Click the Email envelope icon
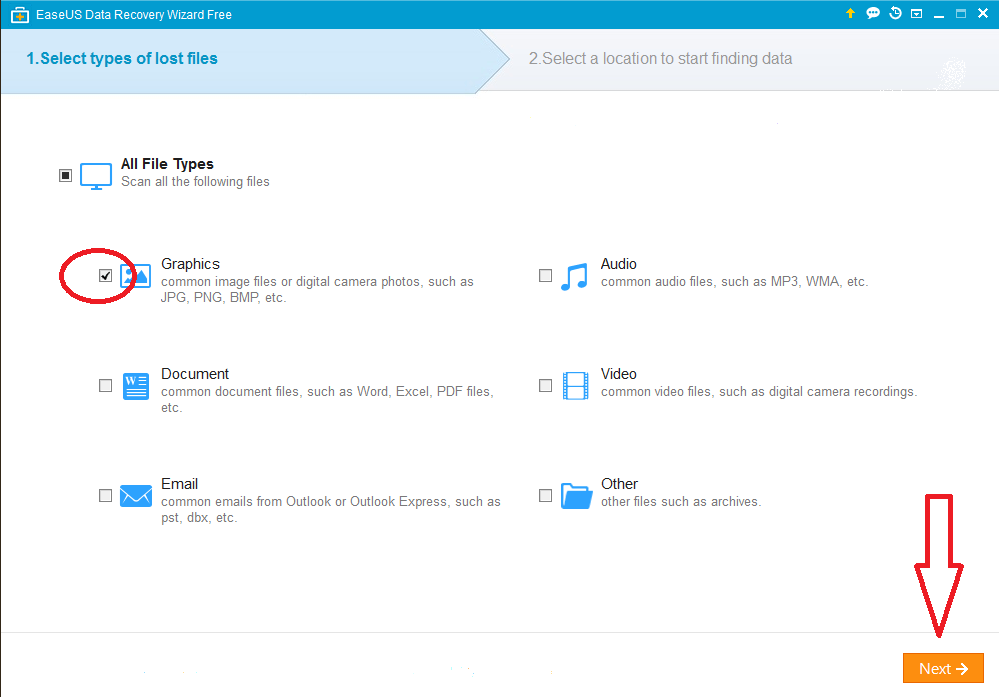Viewport: 999px width, 697px height. pos(136,496)
